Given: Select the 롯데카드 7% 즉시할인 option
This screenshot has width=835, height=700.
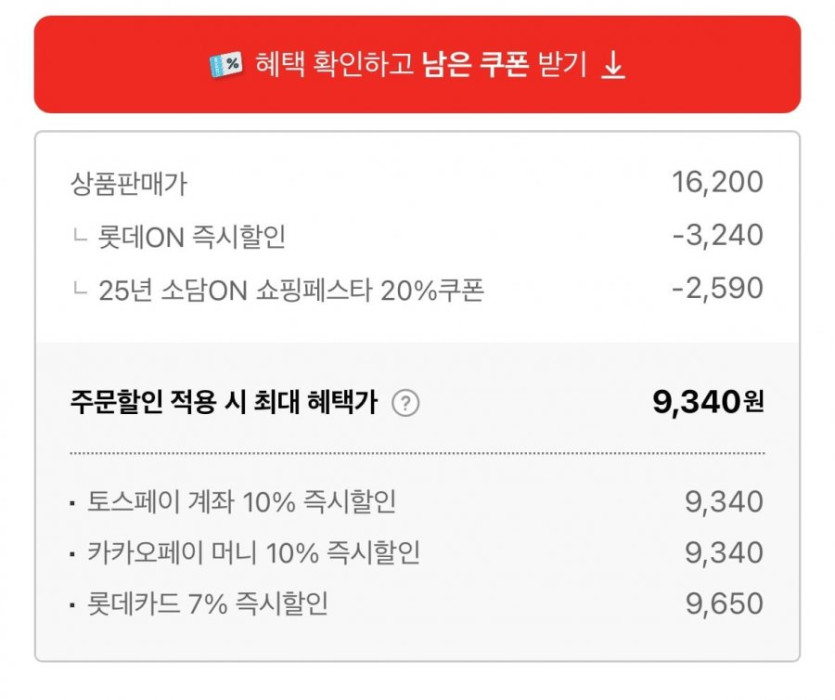Looking at the screenshot, I should pos(208,604).
